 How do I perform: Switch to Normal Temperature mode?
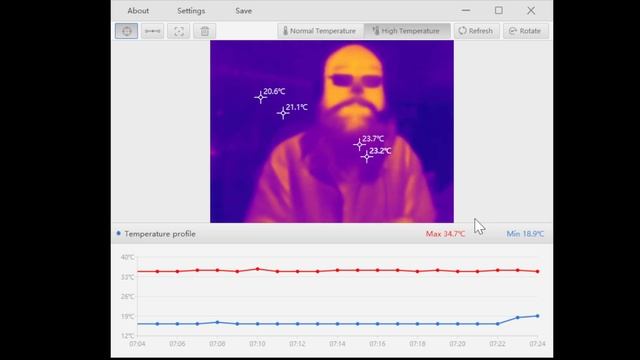(x=320, y=31)
